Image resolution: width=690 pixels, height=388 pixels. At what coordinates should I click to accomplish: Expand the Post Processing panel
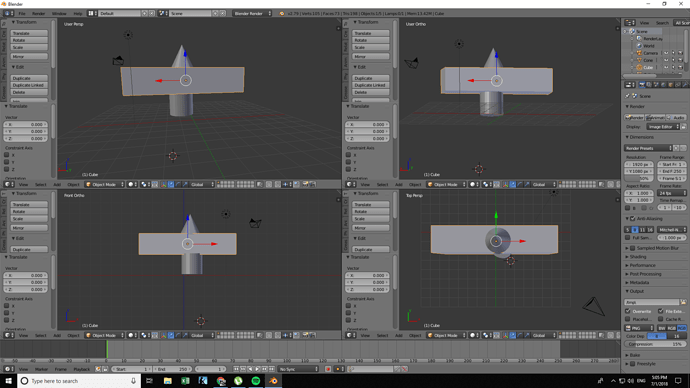pyautogui.click(x=645, y=274)
